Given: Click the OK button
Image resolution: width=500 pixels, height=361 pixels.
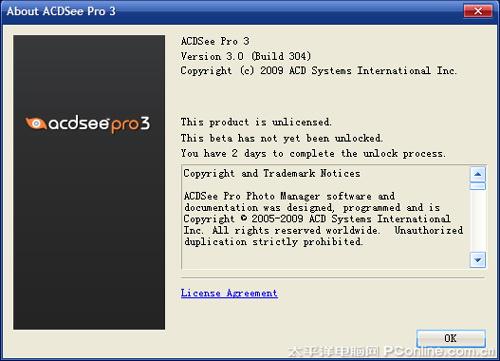Looking at the screenshot, I should tap(451, 338).
